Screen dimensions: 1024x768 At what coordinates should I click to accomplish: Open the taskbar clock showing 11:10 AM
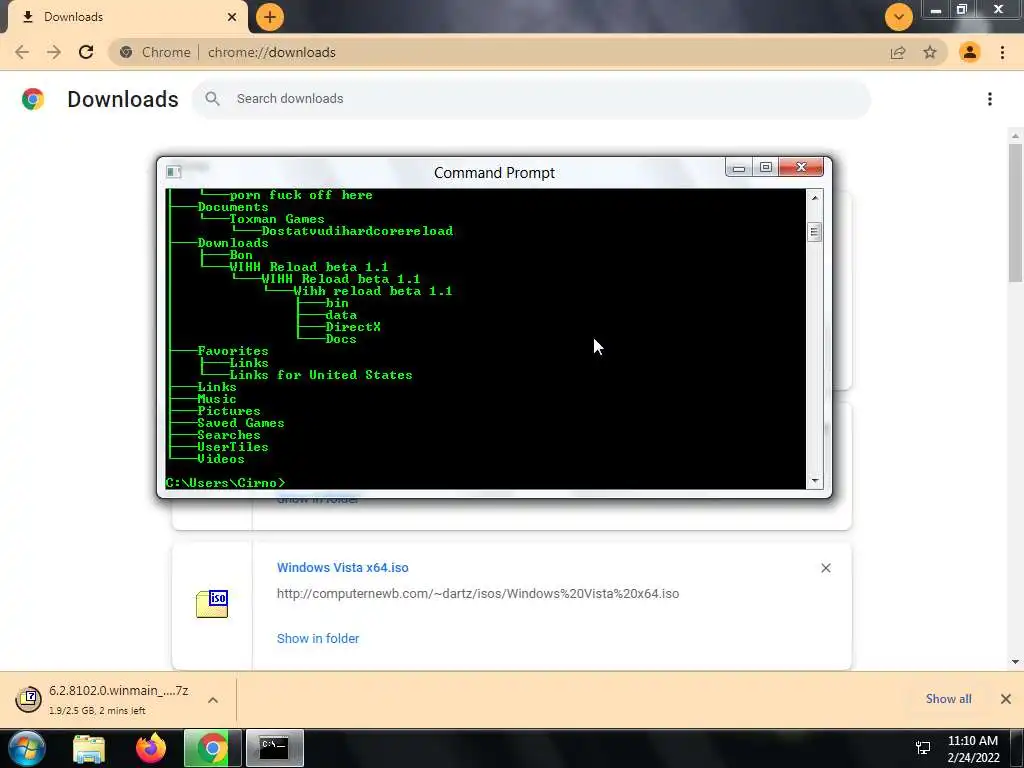[x=973, y=749]
